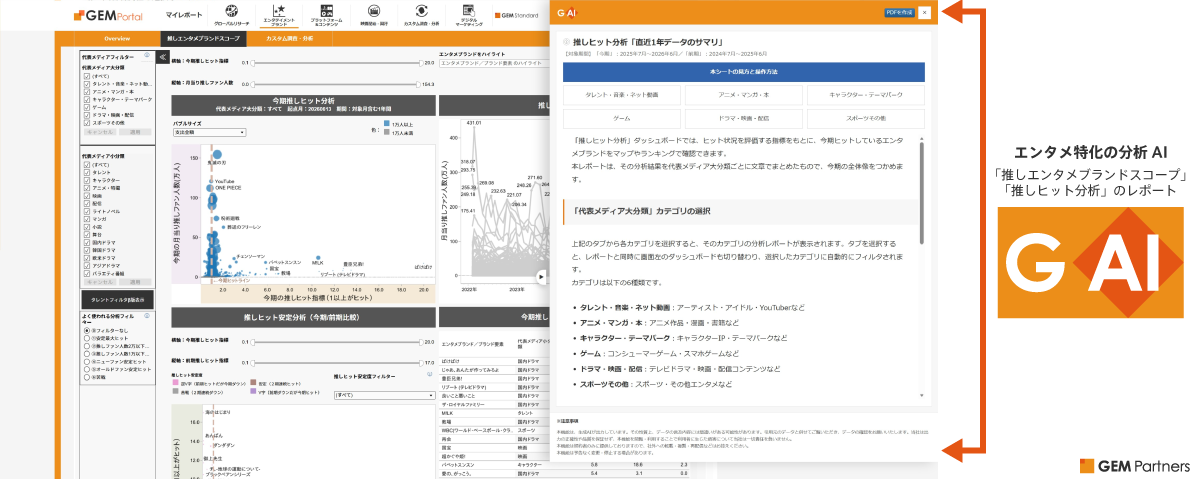The height and width of the screenshot is (479, 1200).
Task: Click the PDFを作成 button
Action: pos(900,12)
